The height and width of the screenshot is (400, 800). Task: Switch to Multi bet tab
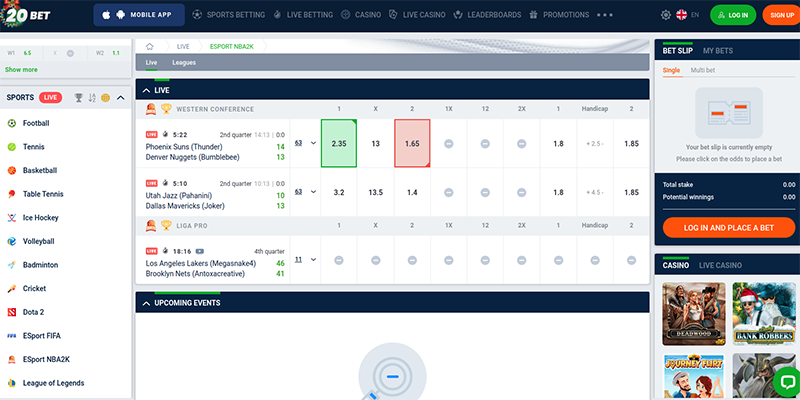tap(703, 70)
